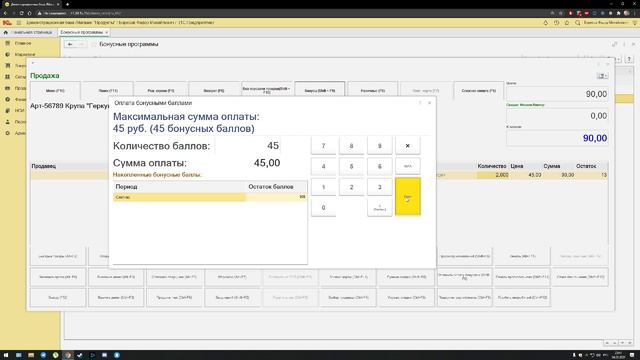This screenshot has height=360, width=640.
Task: Click the Chrome icon in the taskbar
Action: click(x=68, y=355)
